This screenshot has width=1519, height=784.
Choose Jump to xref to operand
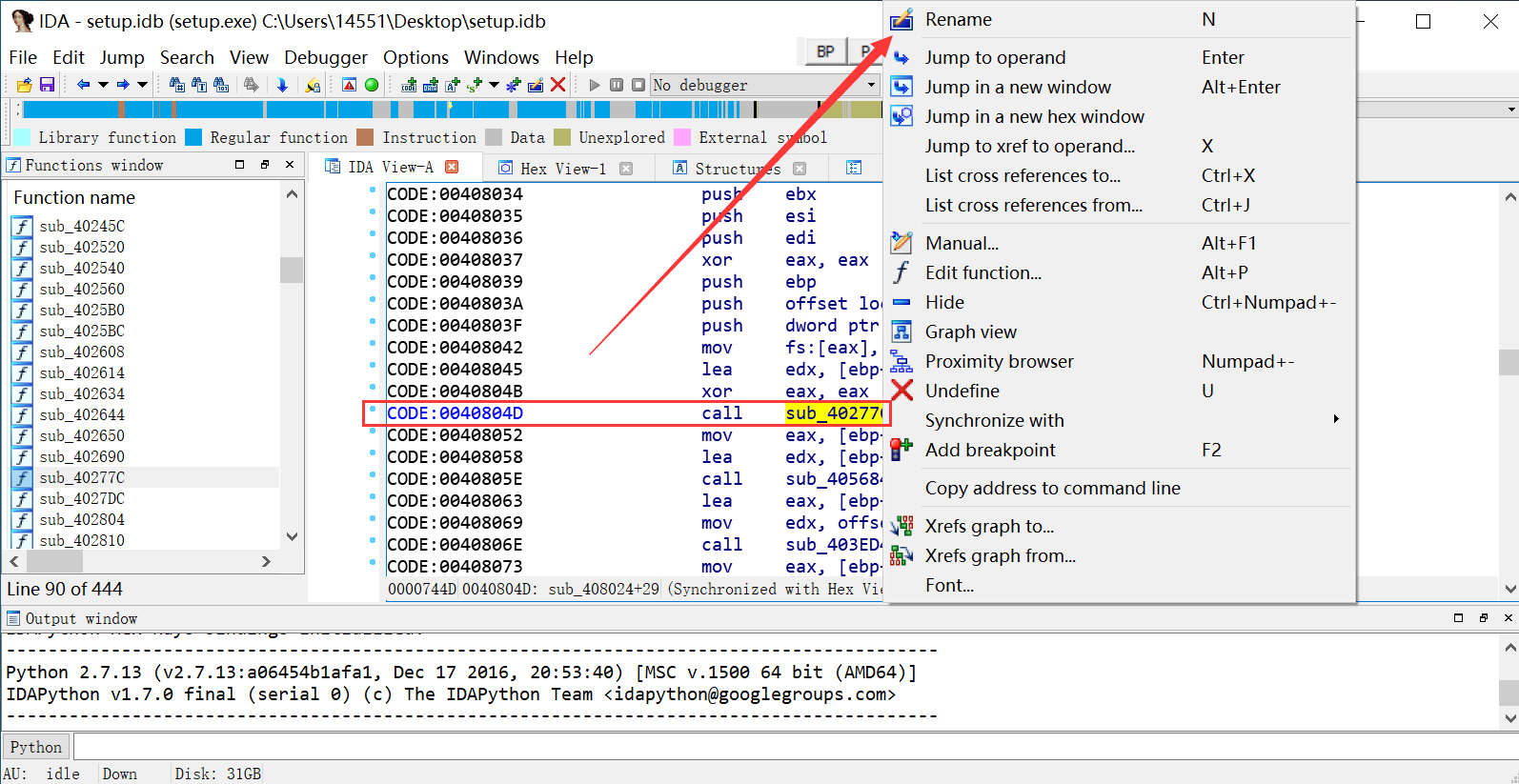[x=1120, y=146]
